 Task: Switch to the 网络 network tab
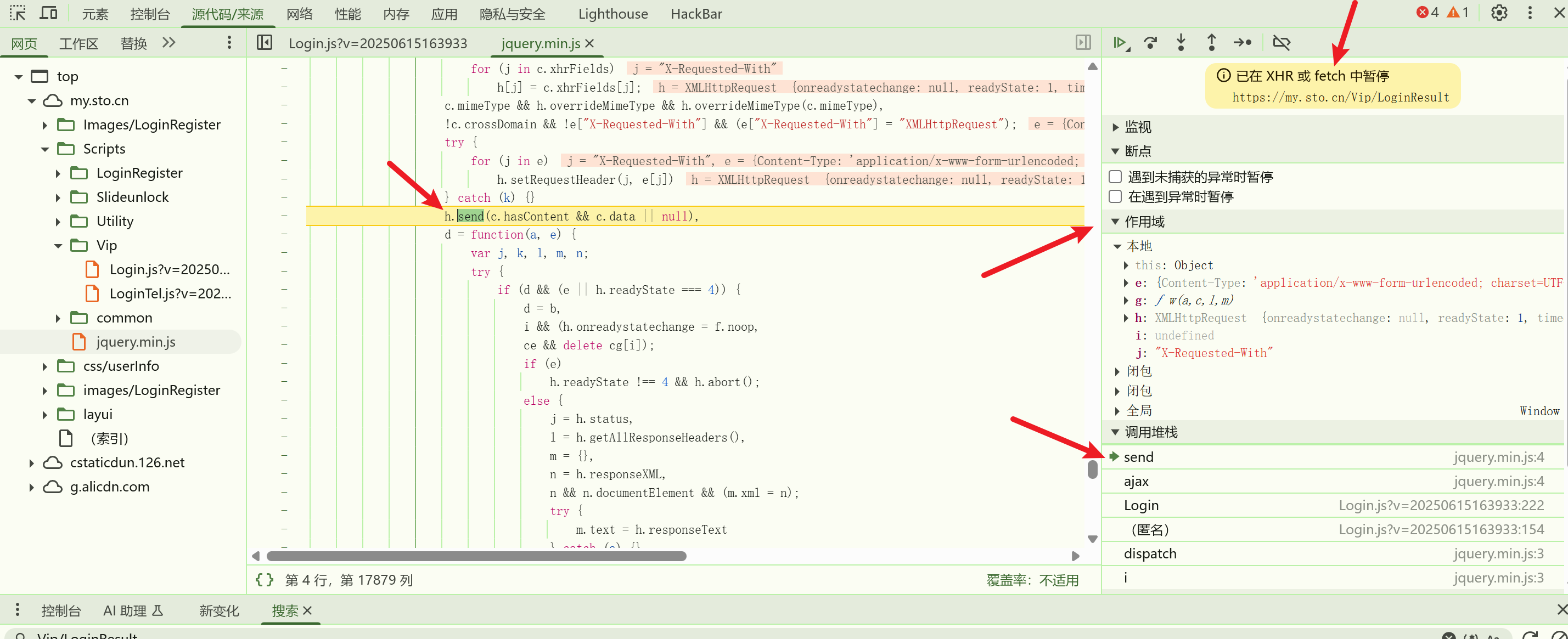tap(300, 13)
